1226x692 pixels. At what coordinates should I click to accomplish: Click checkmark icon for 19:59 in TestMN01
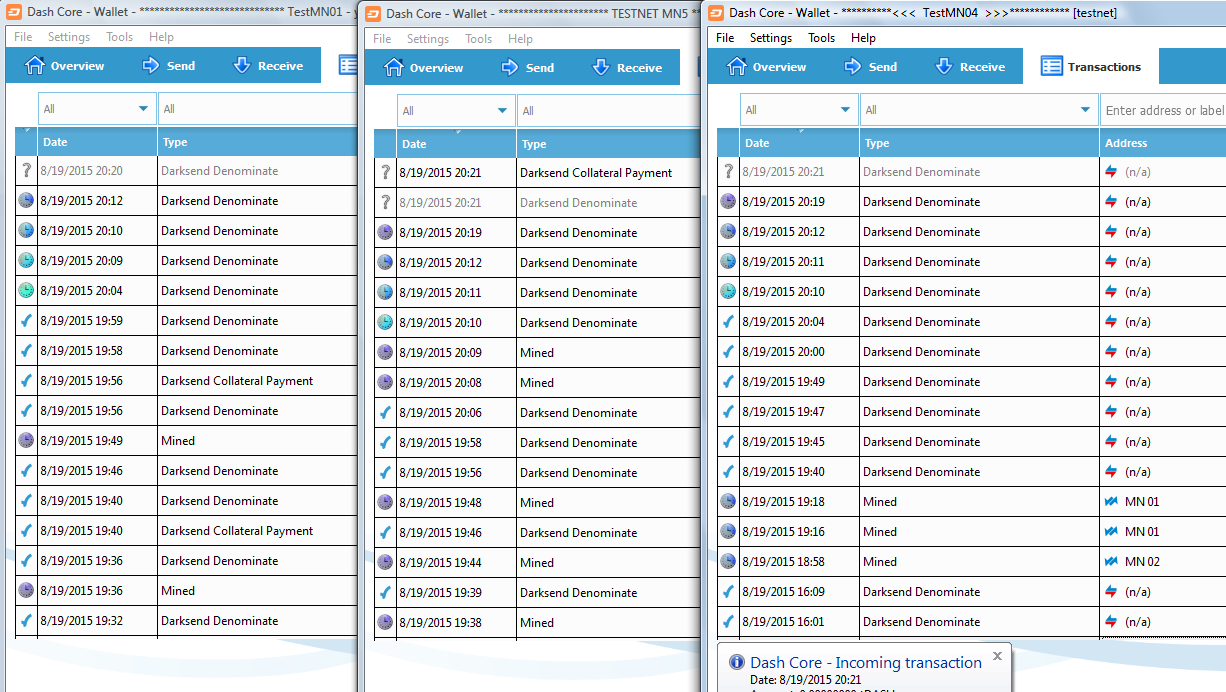(26, 321)
